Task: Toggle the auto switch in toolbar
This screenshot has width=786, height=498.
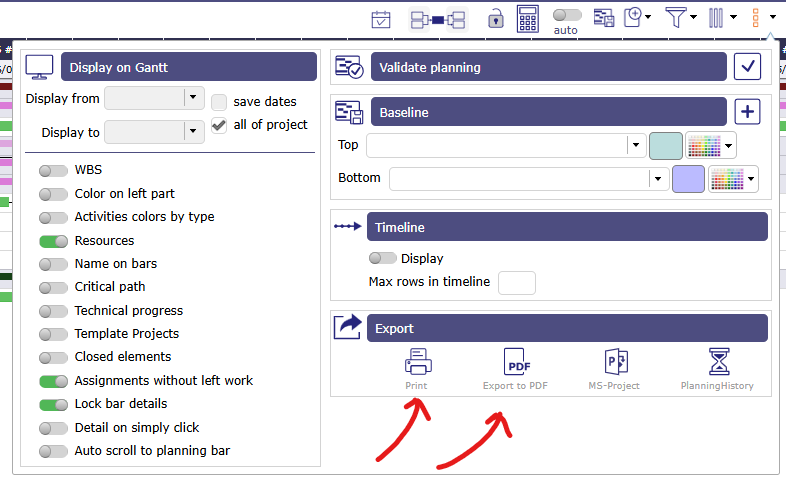Action: pos(566,15)
